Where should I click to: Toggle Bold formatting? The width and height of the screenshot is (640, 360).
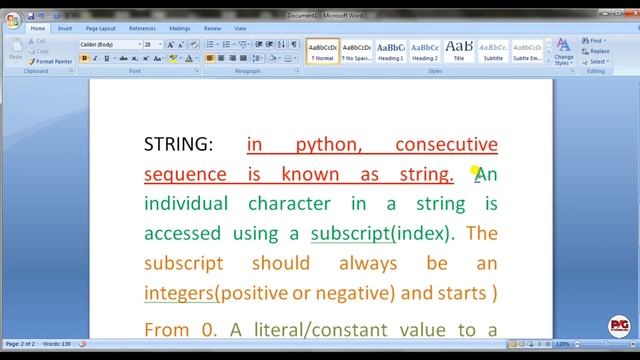[84, 58]
